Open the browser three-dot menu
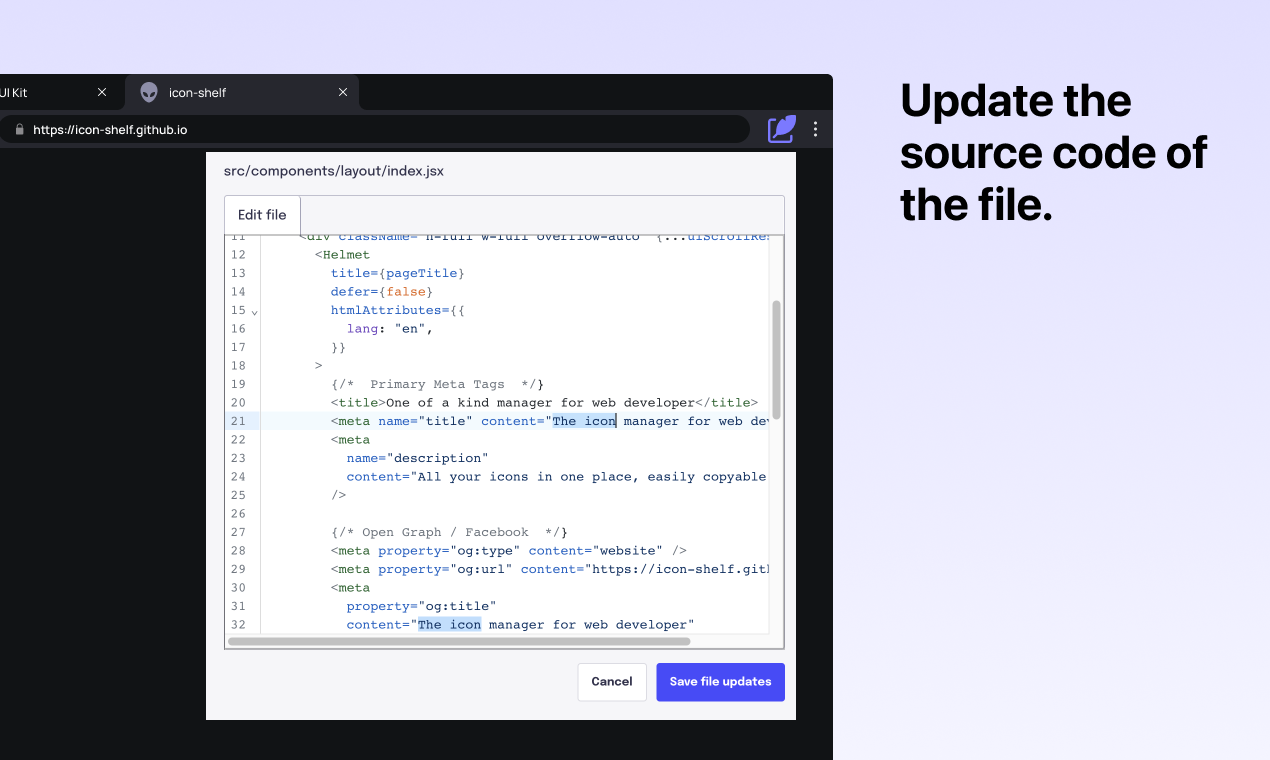Image resolution: width=1270 pixels, height=760 pixels. [815, 129]
